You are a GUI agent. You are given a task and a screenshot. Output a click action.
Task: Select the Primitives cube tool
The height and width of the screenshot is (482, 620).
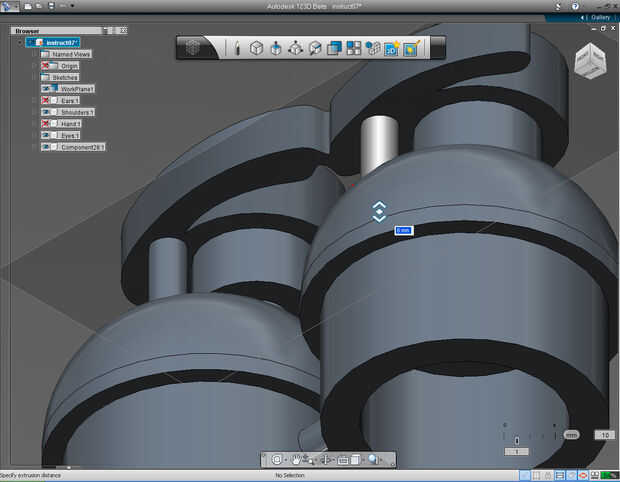pos(256,48)
